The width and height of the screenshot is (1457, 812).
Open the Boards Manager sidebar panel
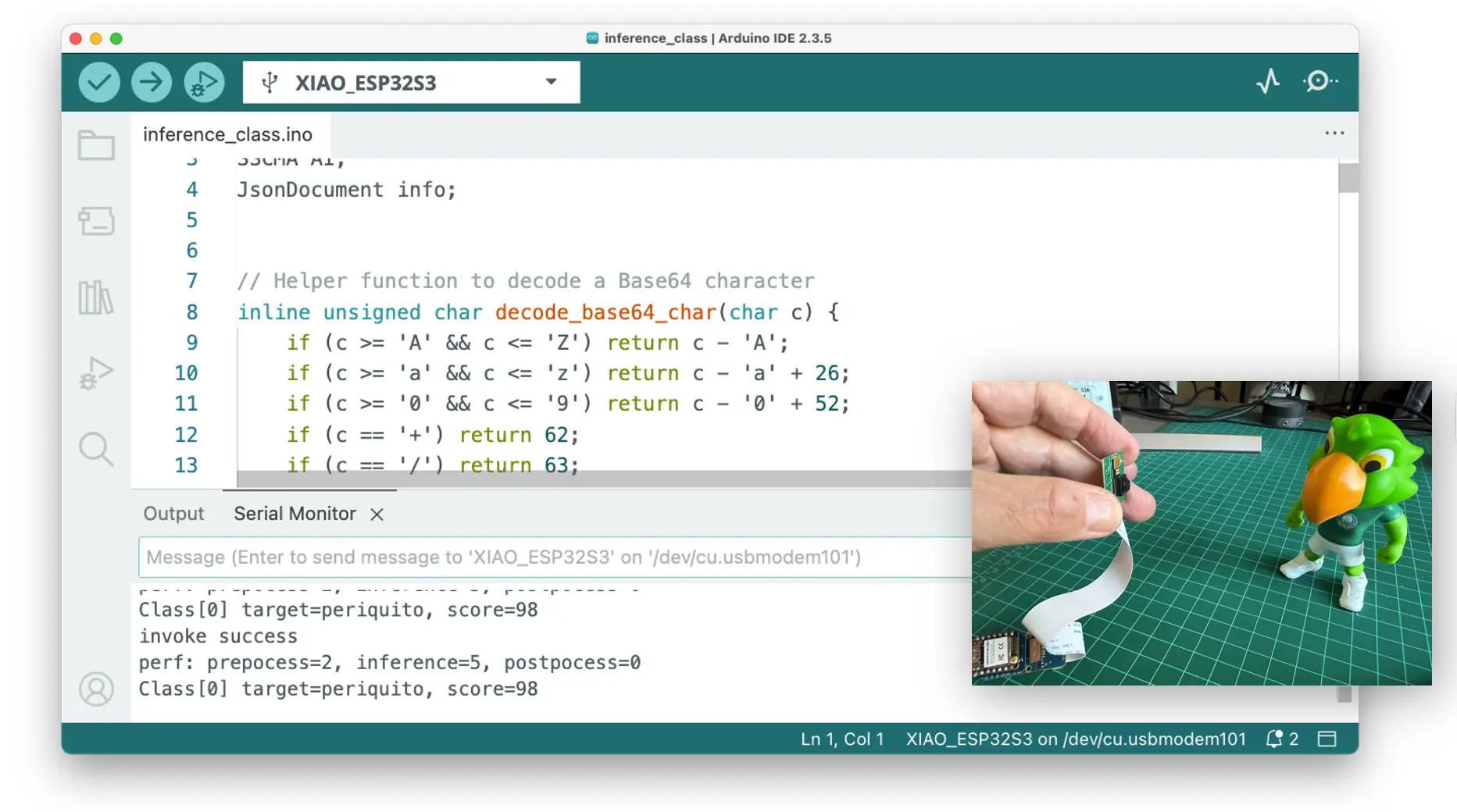tap(96, 221)
